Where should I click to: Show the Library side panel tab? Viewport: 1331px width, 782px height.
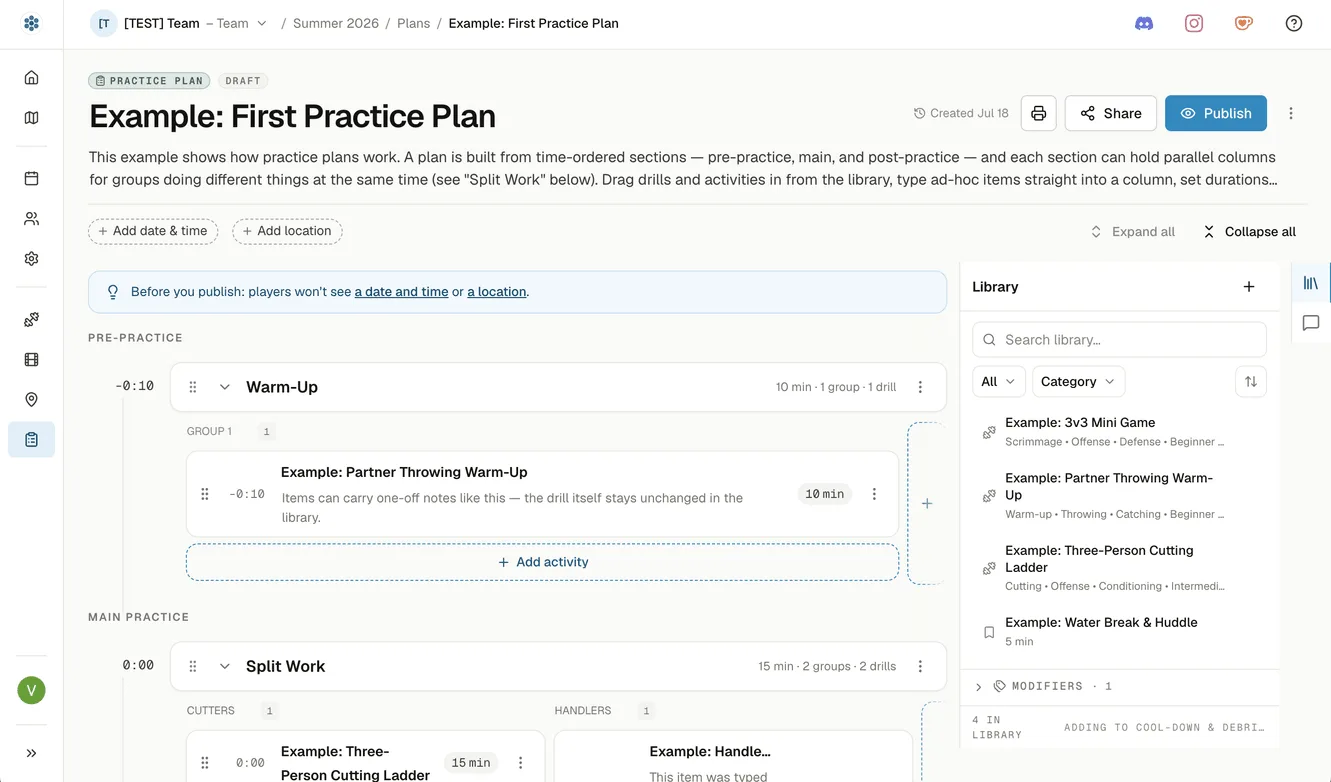tap(1311, 284)
